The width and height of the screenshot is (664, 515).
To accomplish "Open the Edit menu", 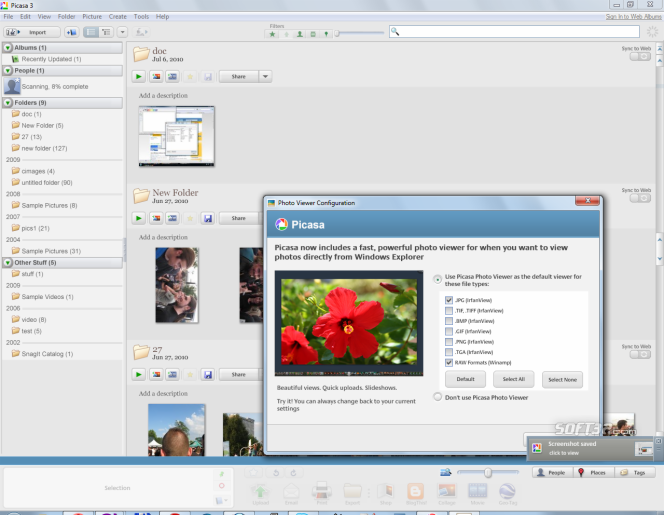I will click(x=25, y=17).
